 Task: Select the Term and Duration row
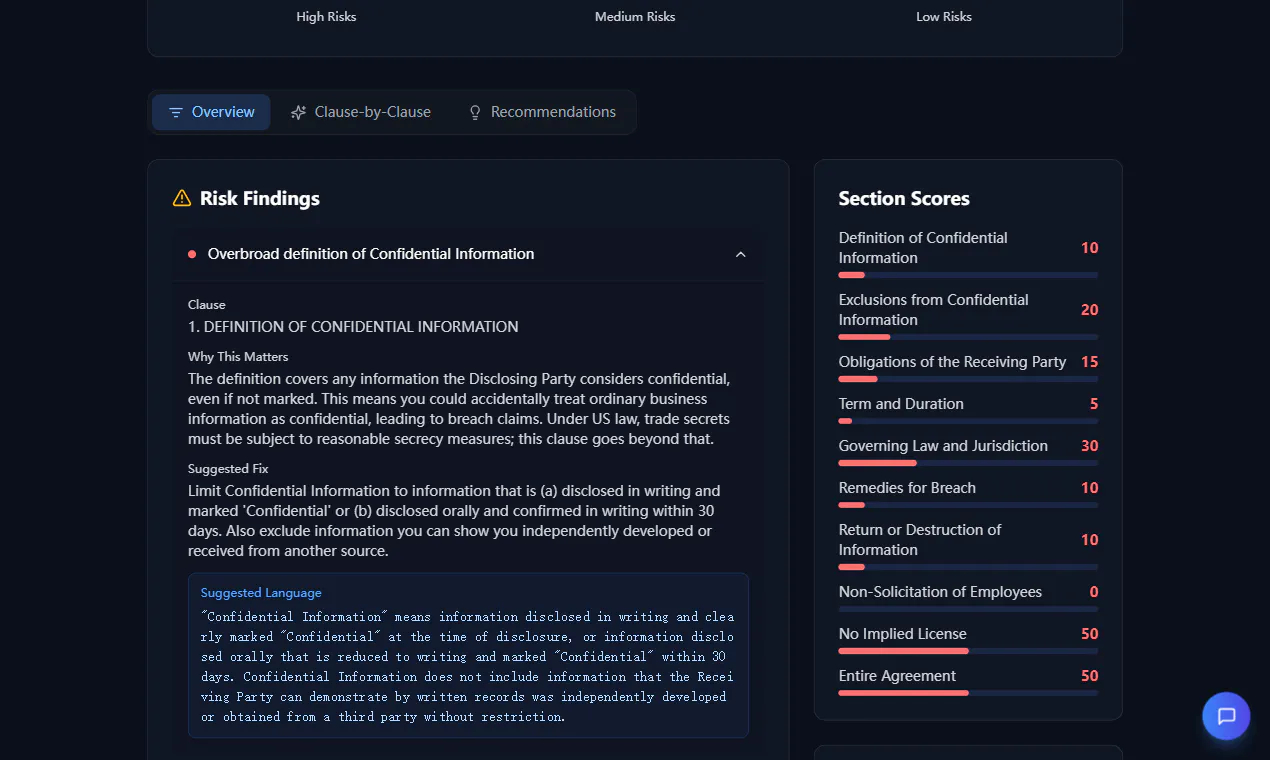coord(968,409)
